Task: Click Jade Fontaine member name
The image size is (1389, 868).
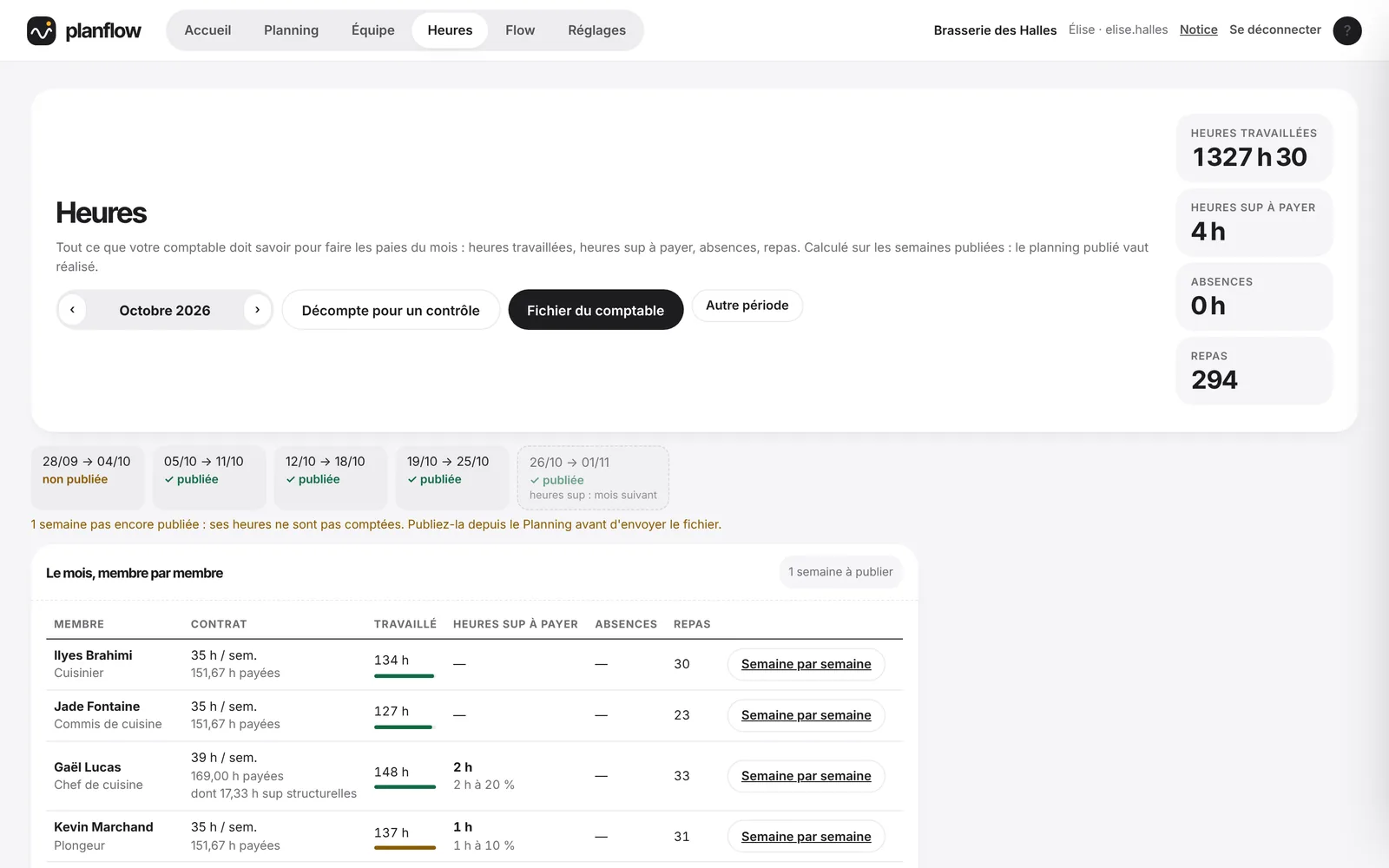Action: point(96,707)
